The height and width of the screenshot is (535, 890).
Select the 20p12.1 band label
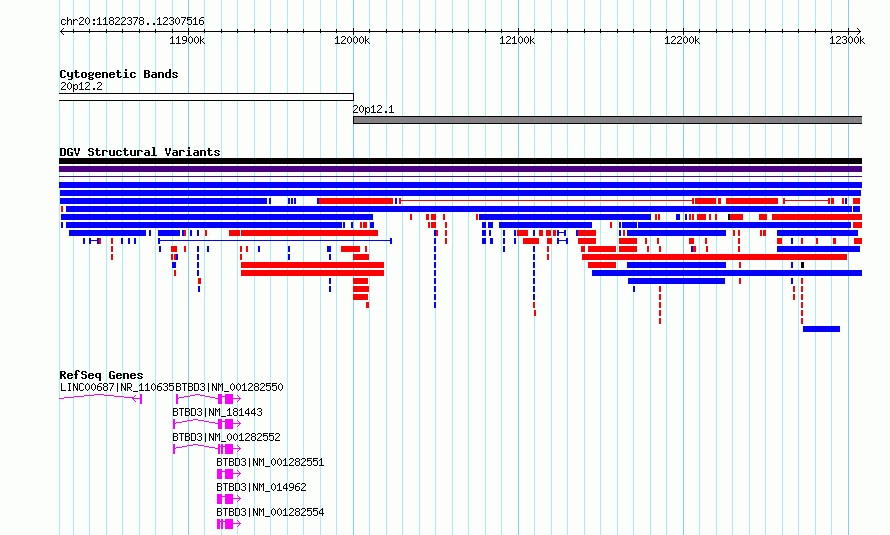coord(373,109)
